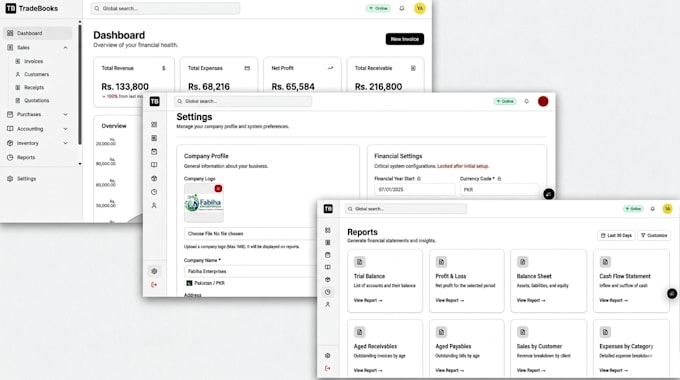Click the Fabiha company logo thumbnail

(x=204, y=203)
